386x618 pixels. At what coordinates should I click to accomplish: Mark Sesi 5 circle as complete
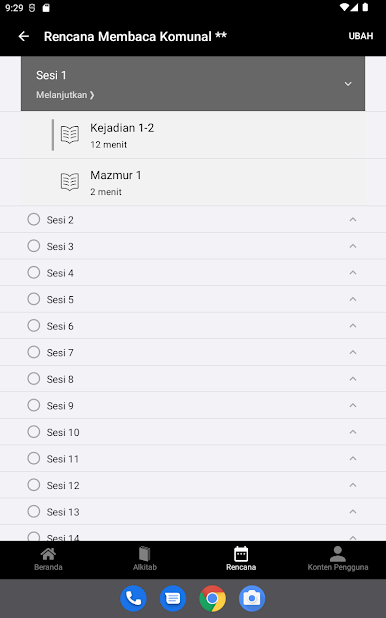[34, 299]
